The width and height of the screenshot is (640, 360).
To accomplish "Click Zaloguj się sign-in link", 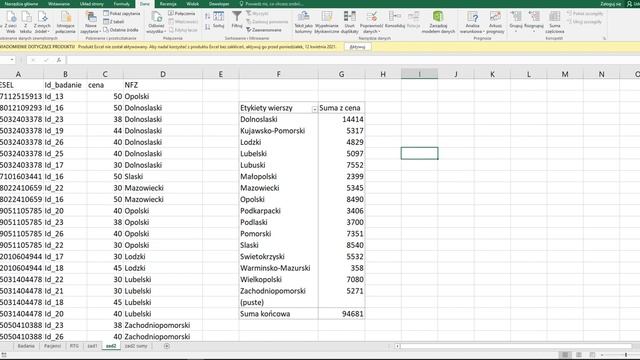I will [x=611, y=4].
